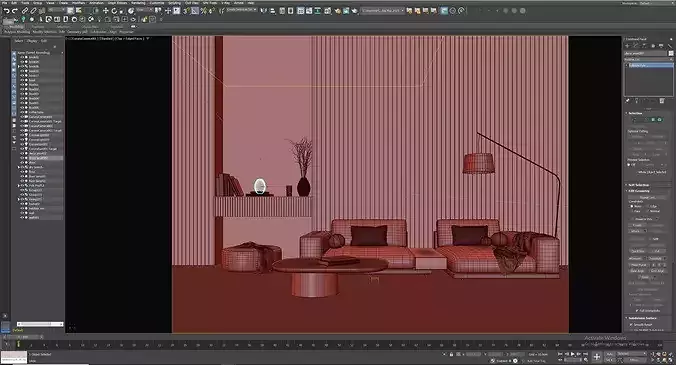Image resolution: width=676 pixels, height=365 pixels.
Task: Select None constraint radio button
Action: point(632,206)
